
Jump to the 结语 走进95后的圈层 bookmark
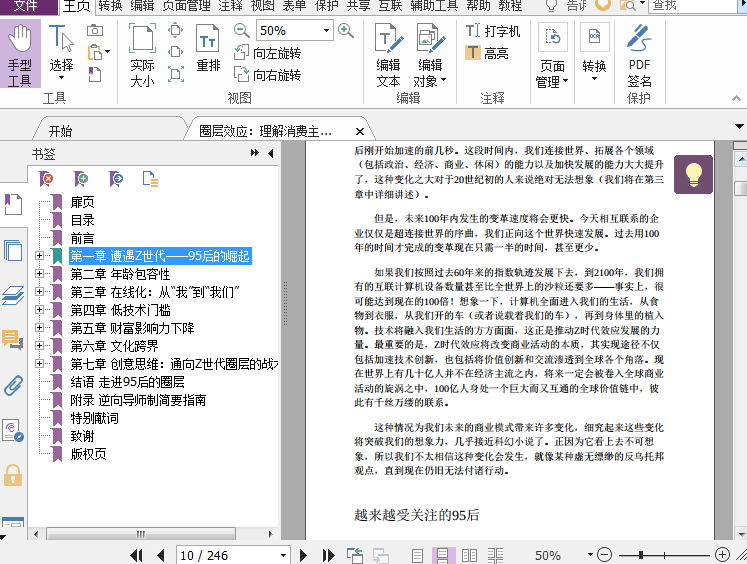[127, 382]
